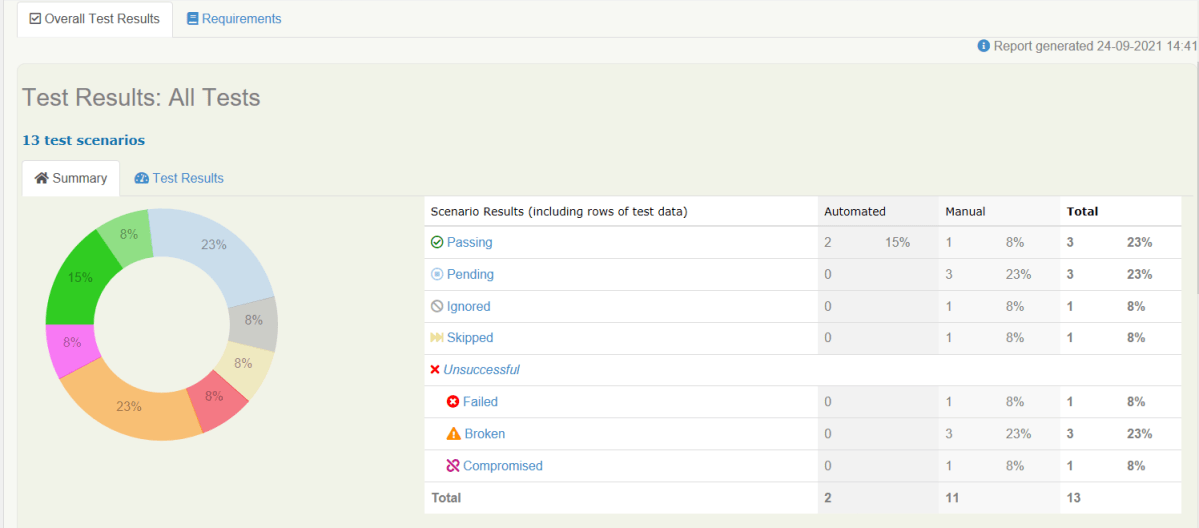Click the pink Compromised broken-link icon
Screen dimensions: 1199x528
tap(452, 466)
